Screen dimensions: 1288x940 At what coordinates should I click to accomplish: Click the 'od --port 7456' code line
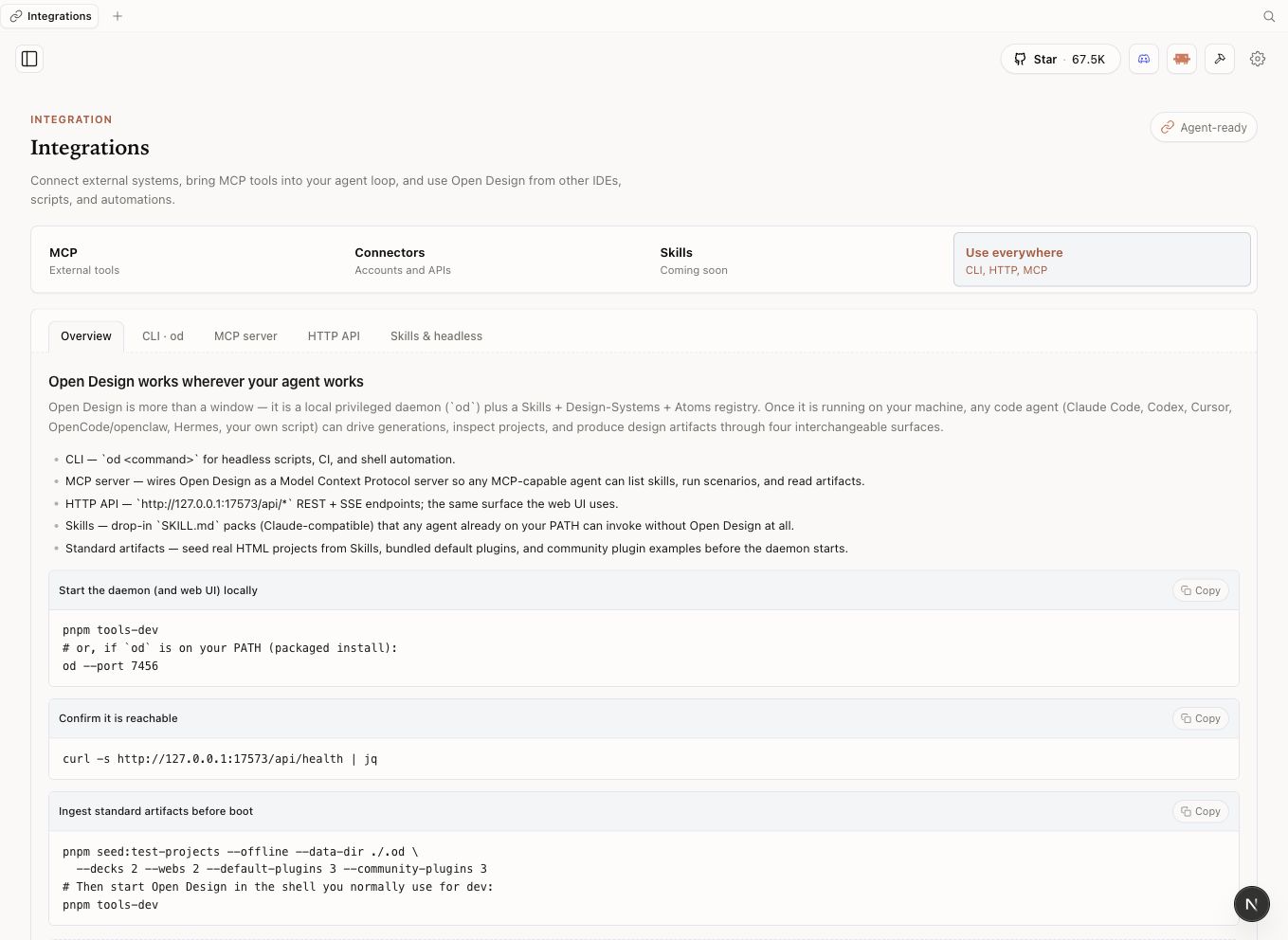coord(110,666)
